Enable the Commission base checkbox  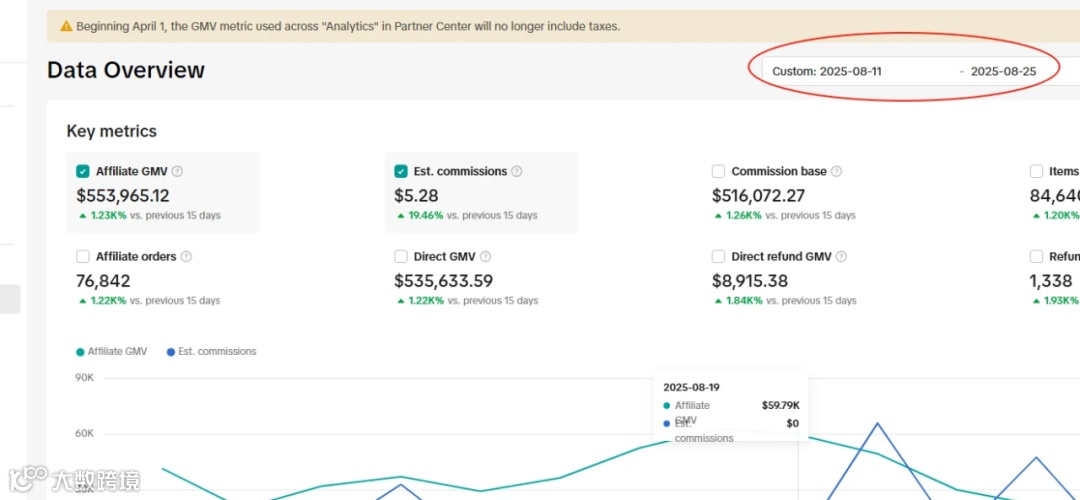[x=718, y=171]
